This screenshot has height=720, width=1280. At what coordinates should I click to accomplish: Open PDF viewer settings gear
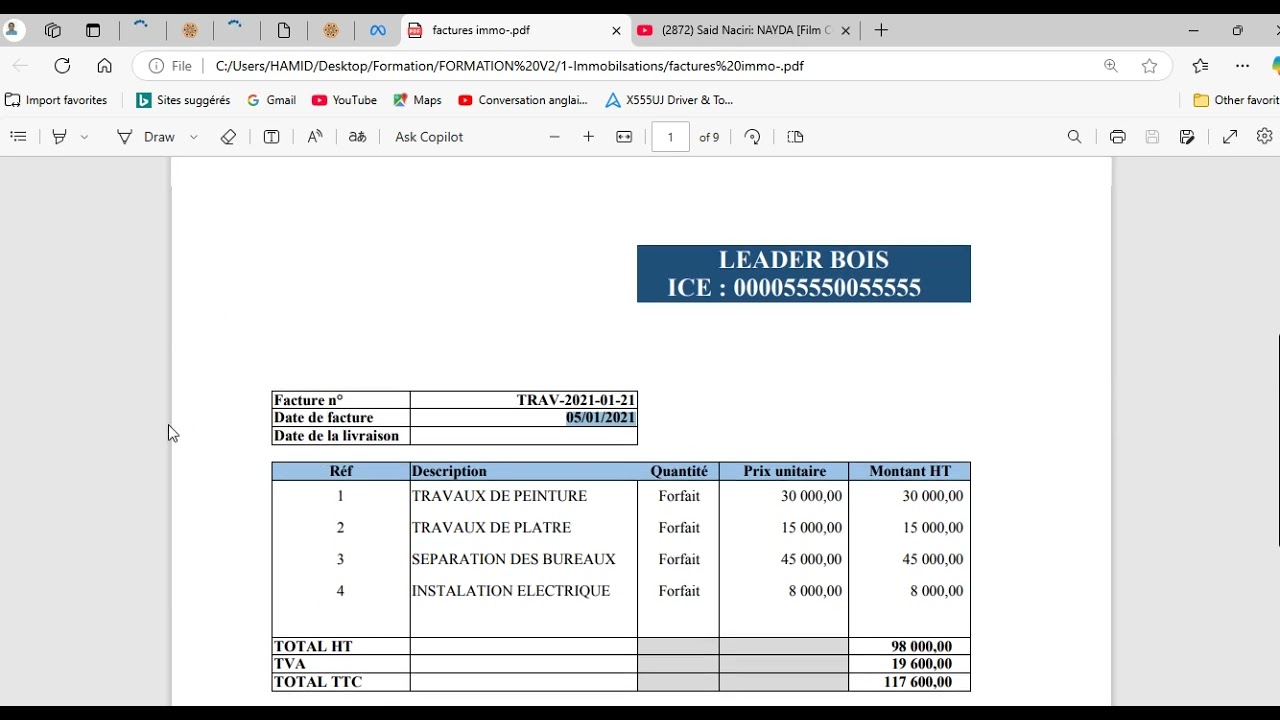pyautogui.click(x=1265, y=137)
